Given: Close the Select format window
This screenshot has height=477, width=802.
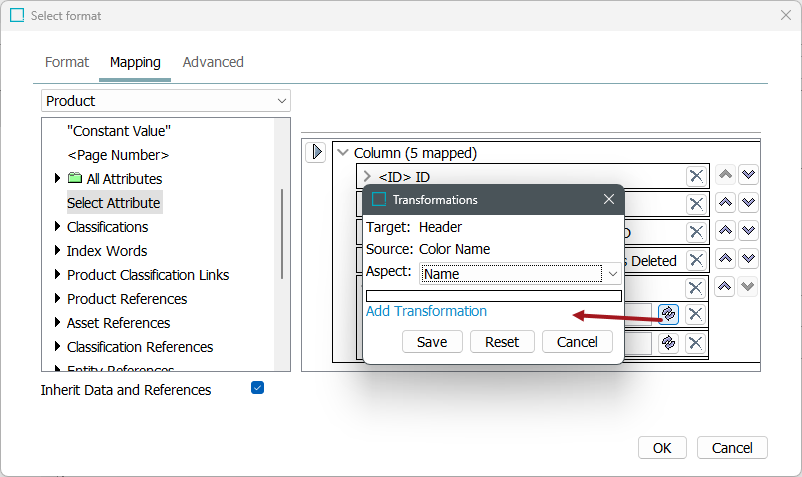Looking at the screenshot, I should coord(786,15).
